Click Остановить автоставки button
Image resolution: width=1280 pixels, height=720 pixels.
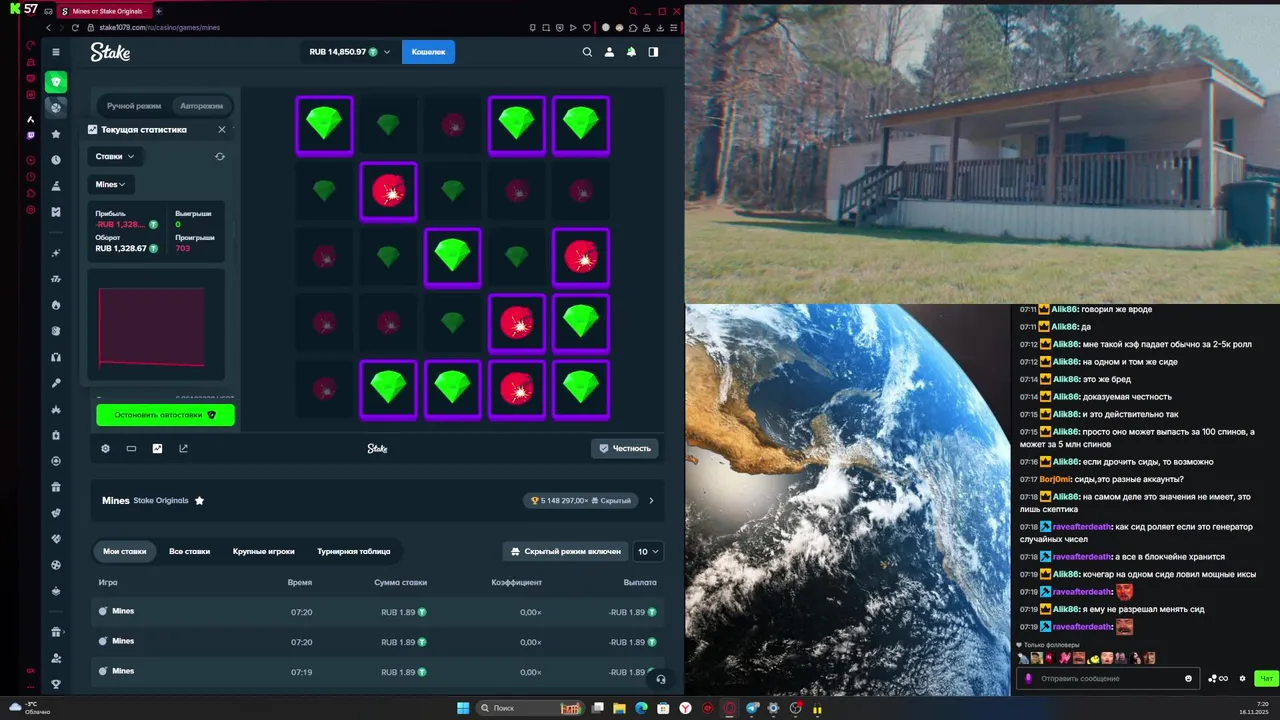click(x=165, y=414)
